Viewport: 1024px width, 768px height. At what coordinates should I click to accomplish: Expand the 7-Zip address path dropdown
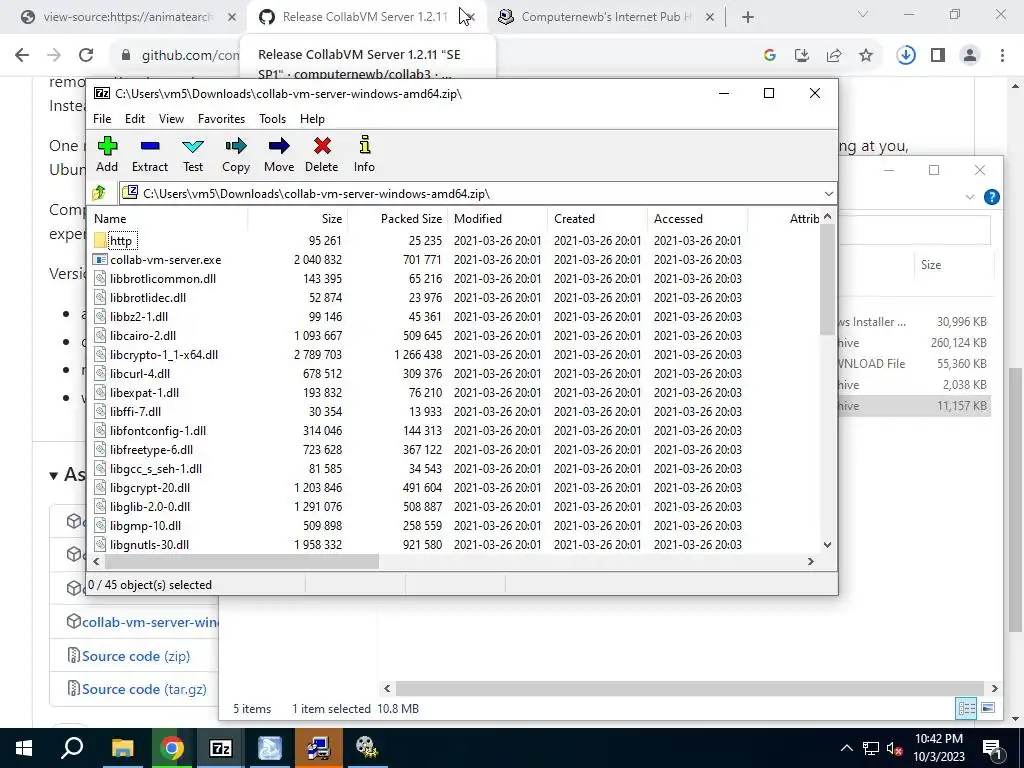tap(828, 193)
